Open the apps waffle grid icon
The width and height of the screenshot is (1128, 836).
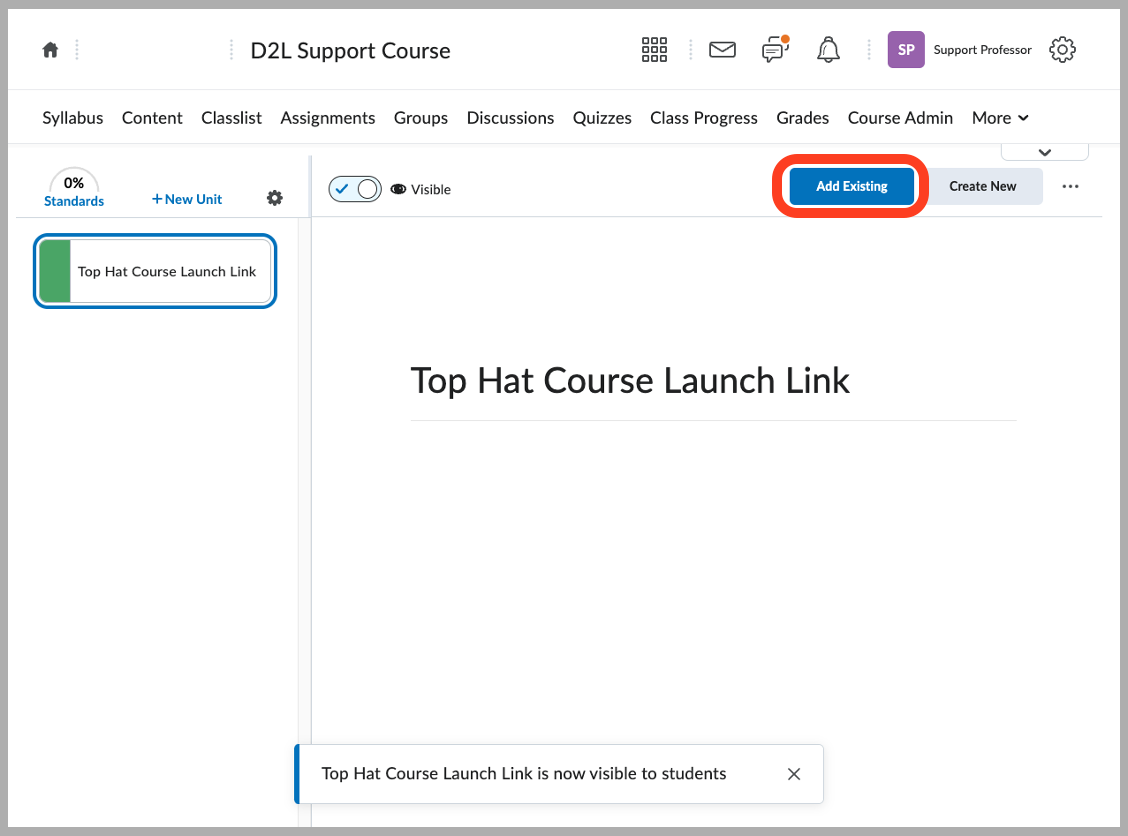point(654,49)
